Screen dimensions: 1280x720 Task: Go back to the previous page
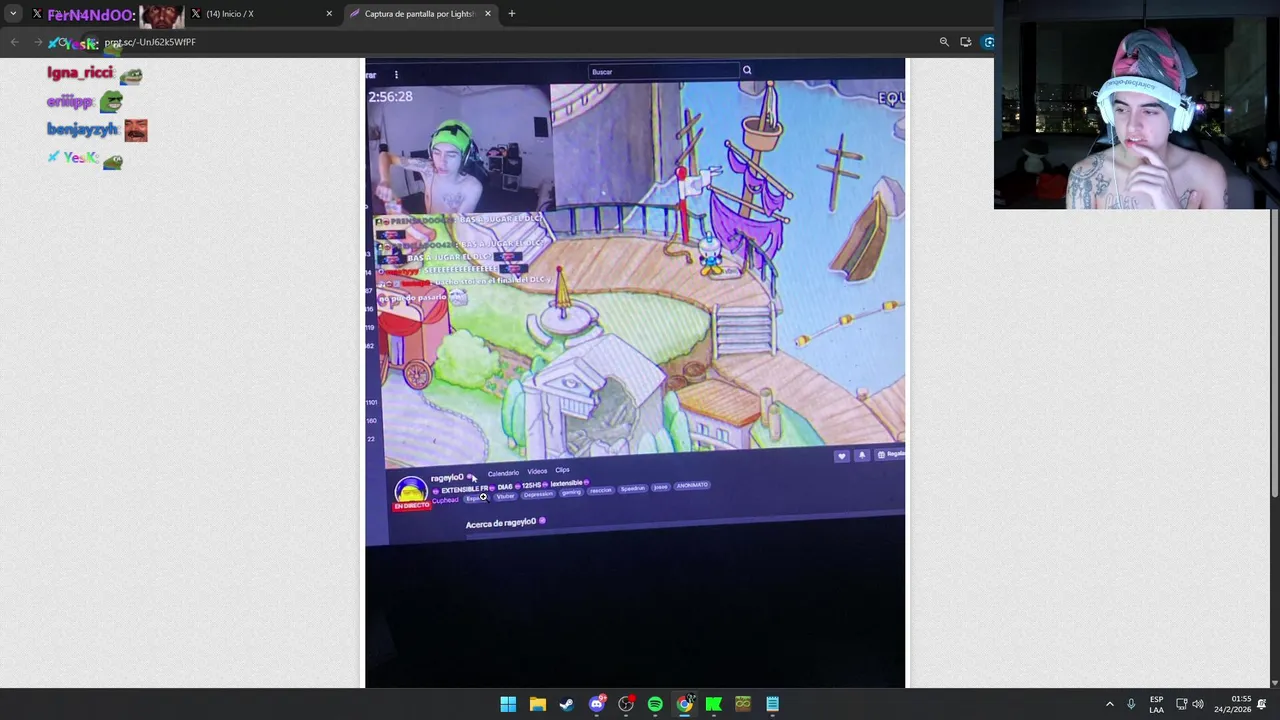coord(14,42)
